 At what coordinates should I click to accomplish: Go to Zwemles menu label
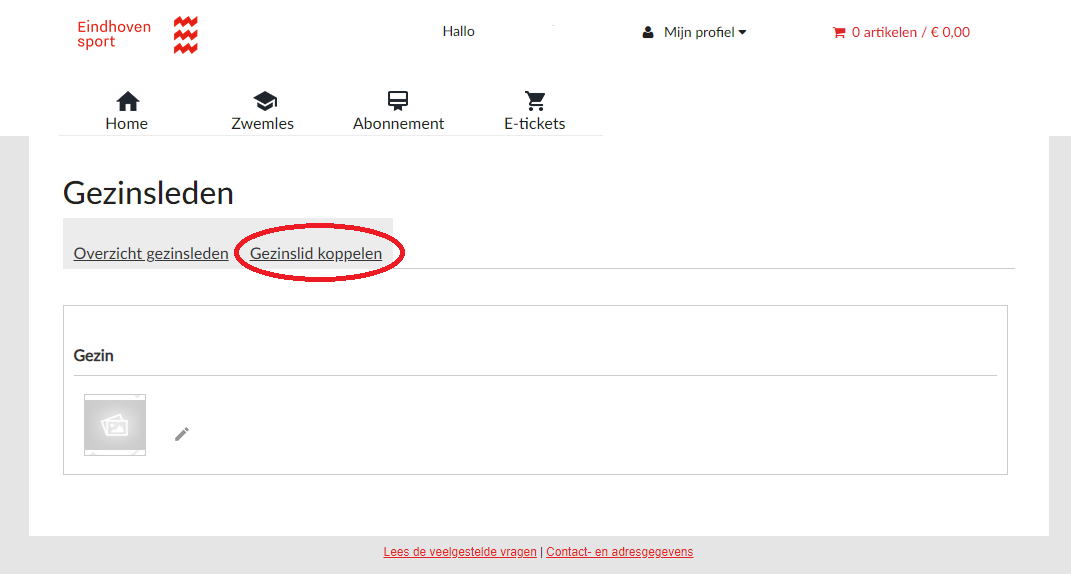[x=262, y=124]
